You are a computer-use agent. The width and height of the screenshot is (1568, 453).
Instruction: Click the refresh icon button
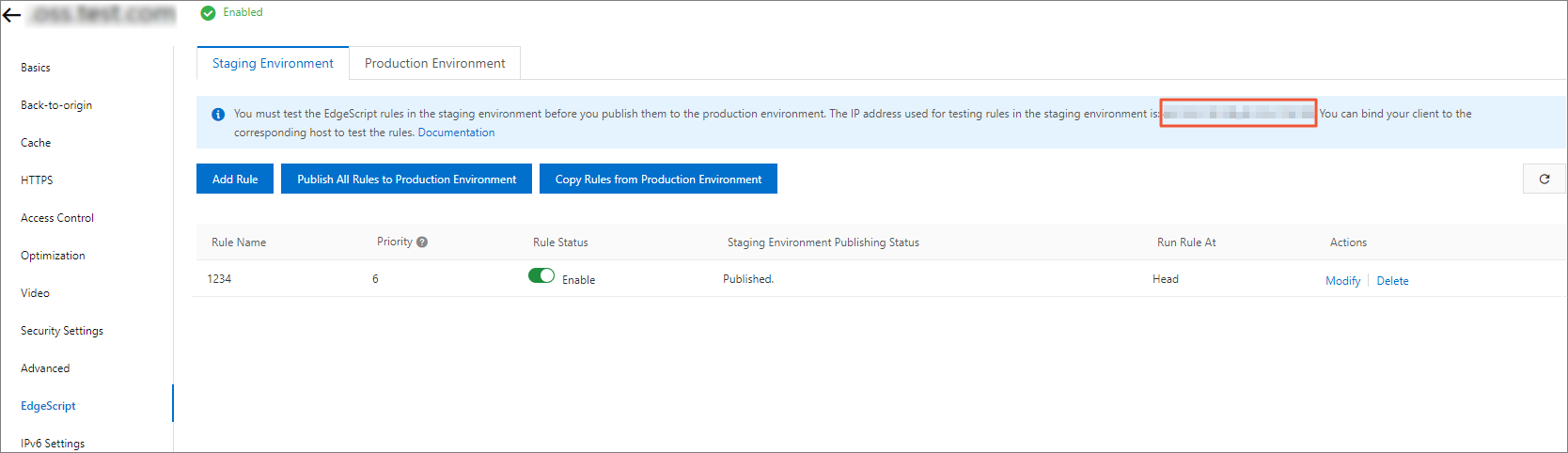pyautogui.click(x=1544, y=179)
